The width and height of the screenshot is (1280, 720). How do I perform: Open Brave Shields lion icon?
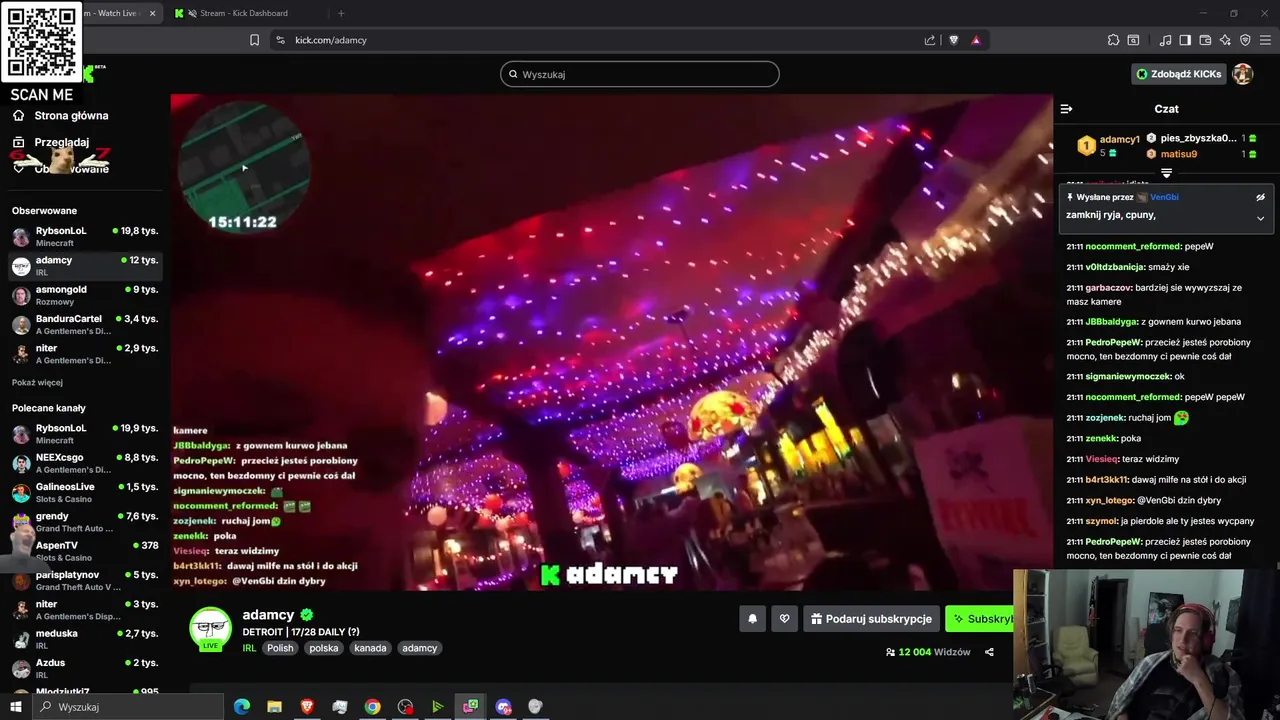[x=953, y=40]
